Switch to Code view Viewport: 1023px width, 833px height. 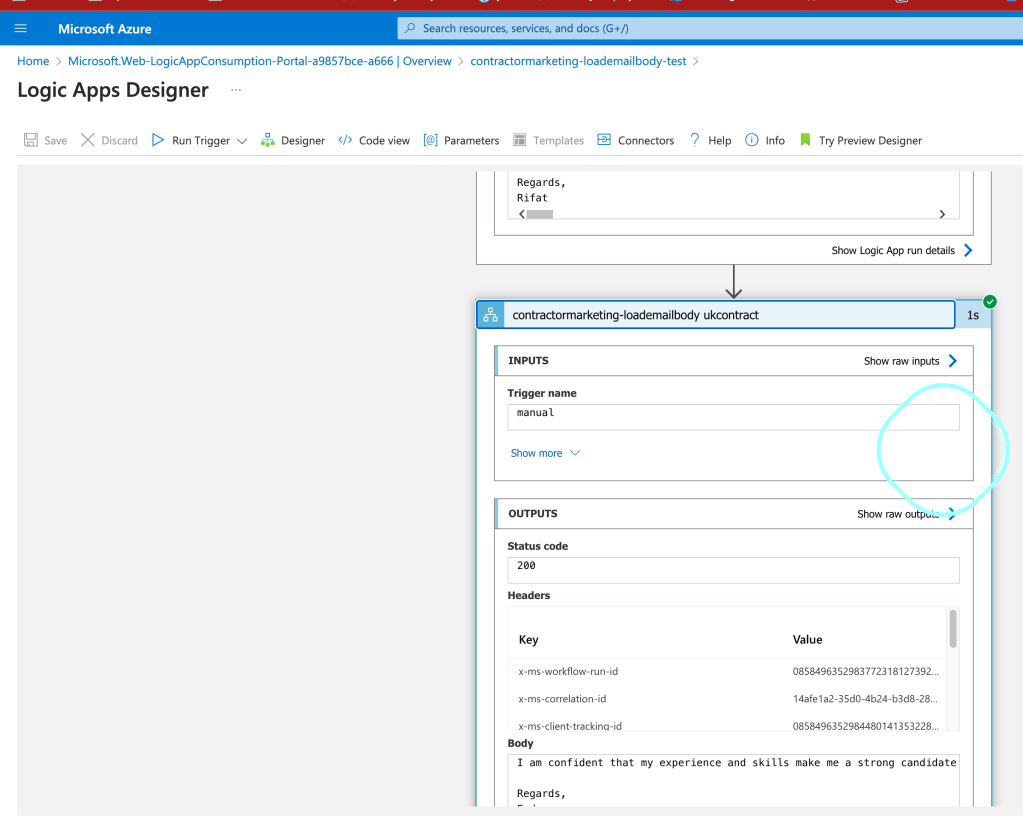(374, 140)
